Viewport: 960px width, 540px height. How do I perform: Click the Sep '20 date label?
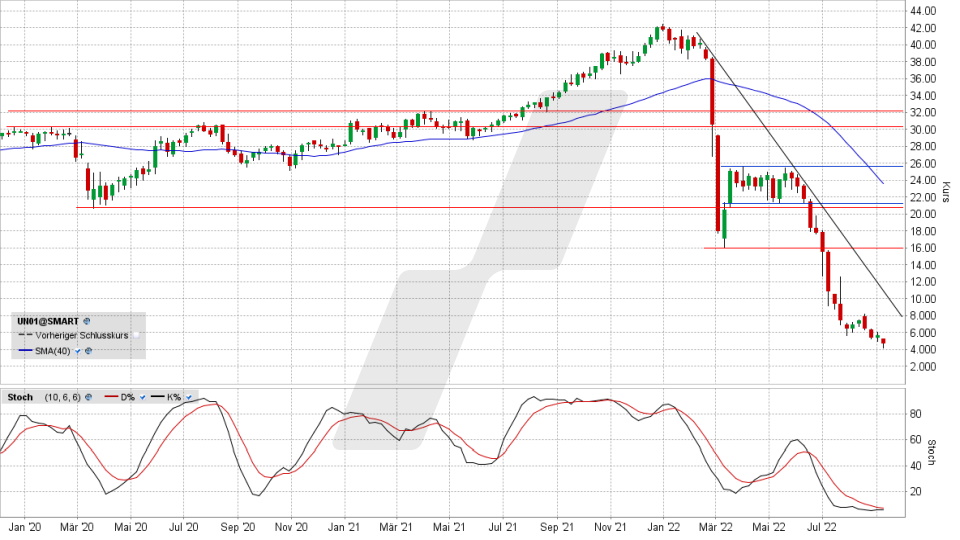tap(238, 527)
